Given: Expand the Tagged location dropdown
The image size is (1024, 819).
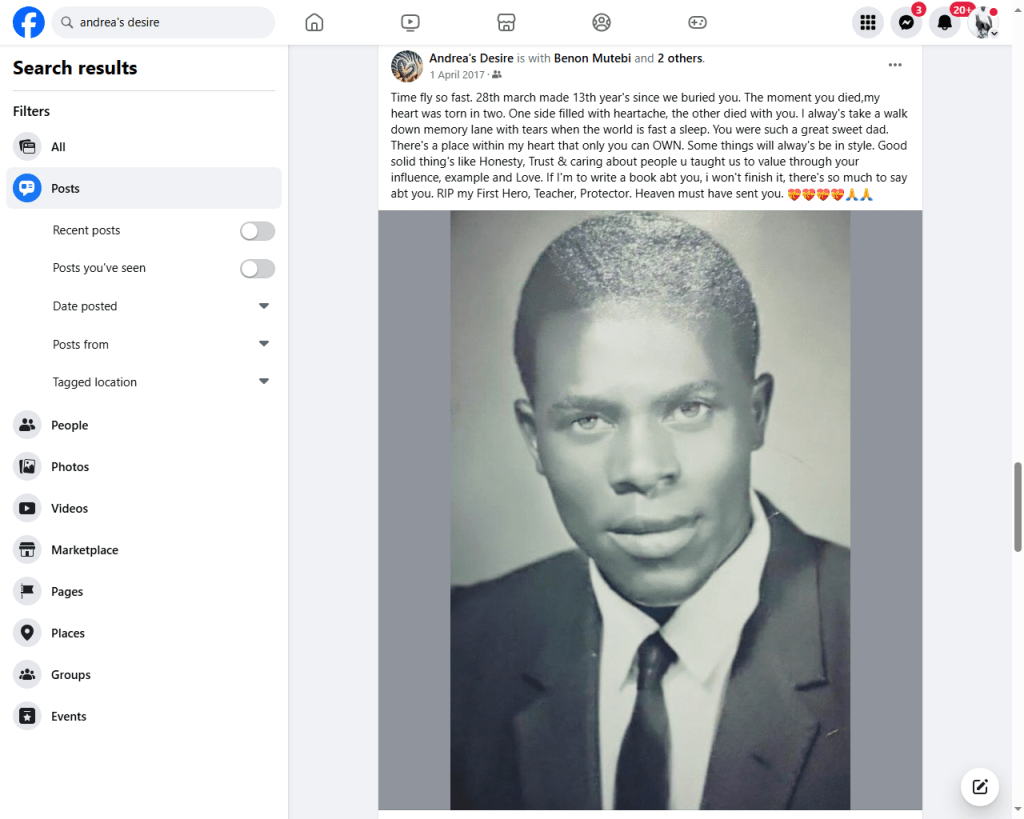Looking at the screenshot, I should 264,382.
